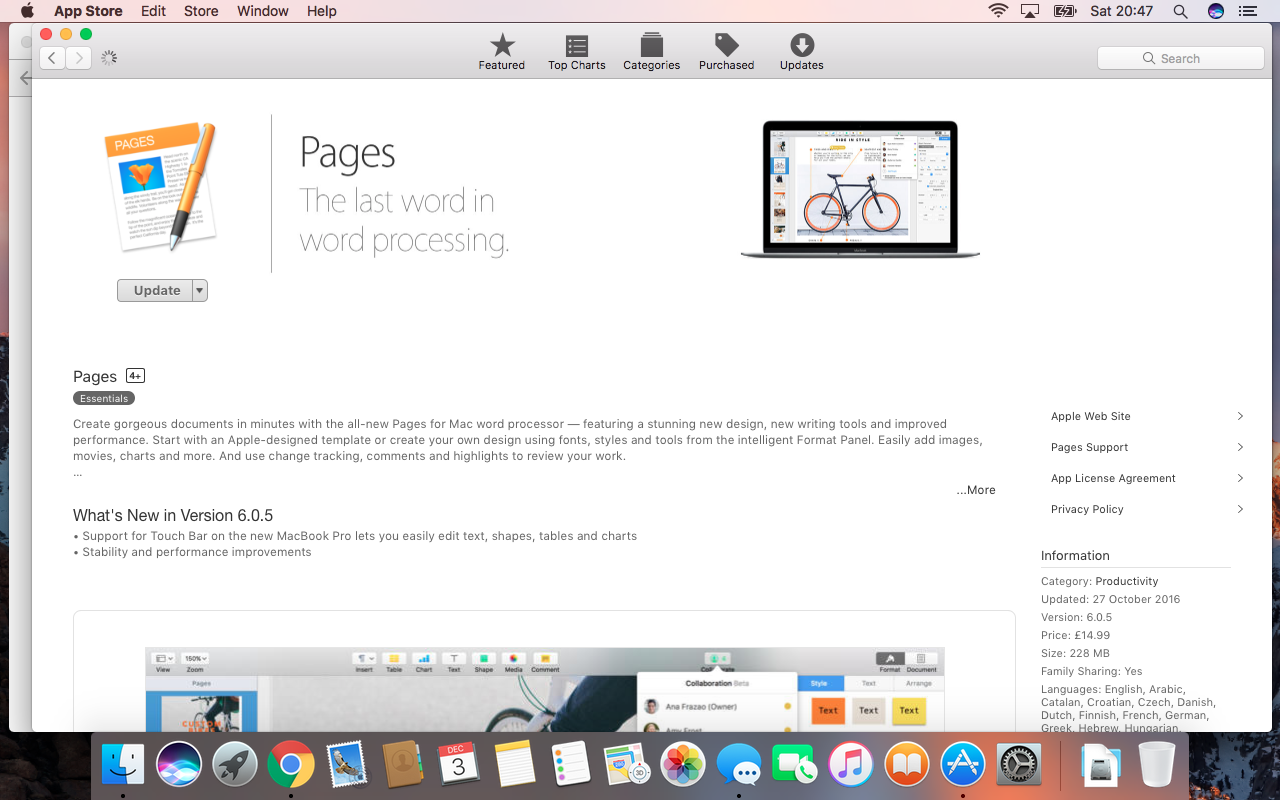Open the Help menu
This screenshot has width=1280, height=800.
tap(322, 11)
